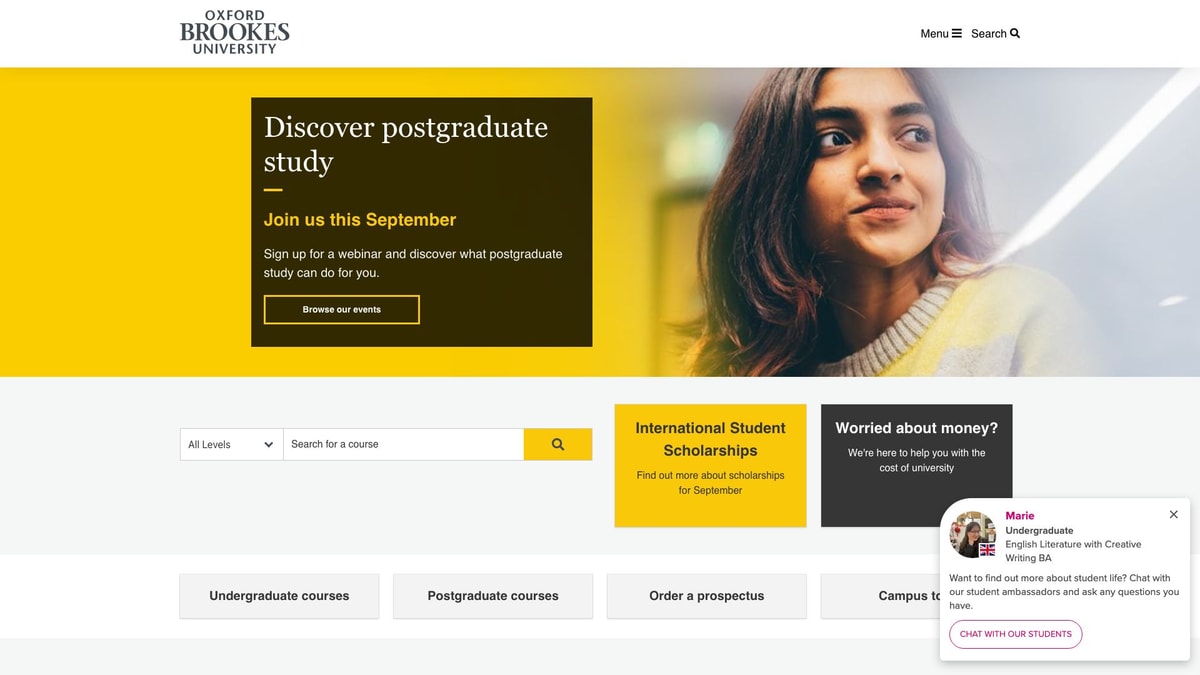Click the Oxford Brookes University logo

click(234, 31)
